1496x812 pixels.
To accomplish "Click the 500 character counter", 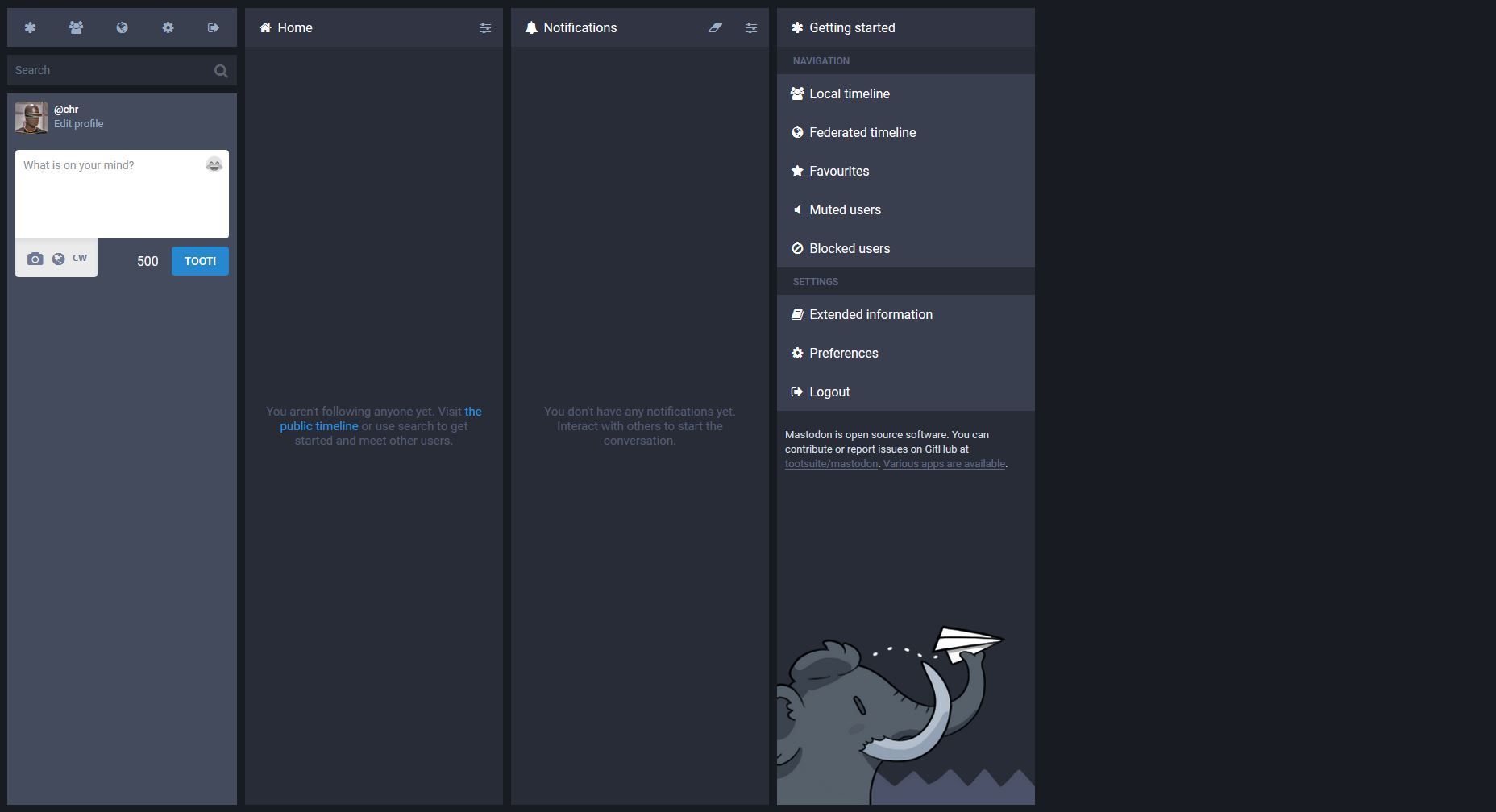I will point(148,261).
